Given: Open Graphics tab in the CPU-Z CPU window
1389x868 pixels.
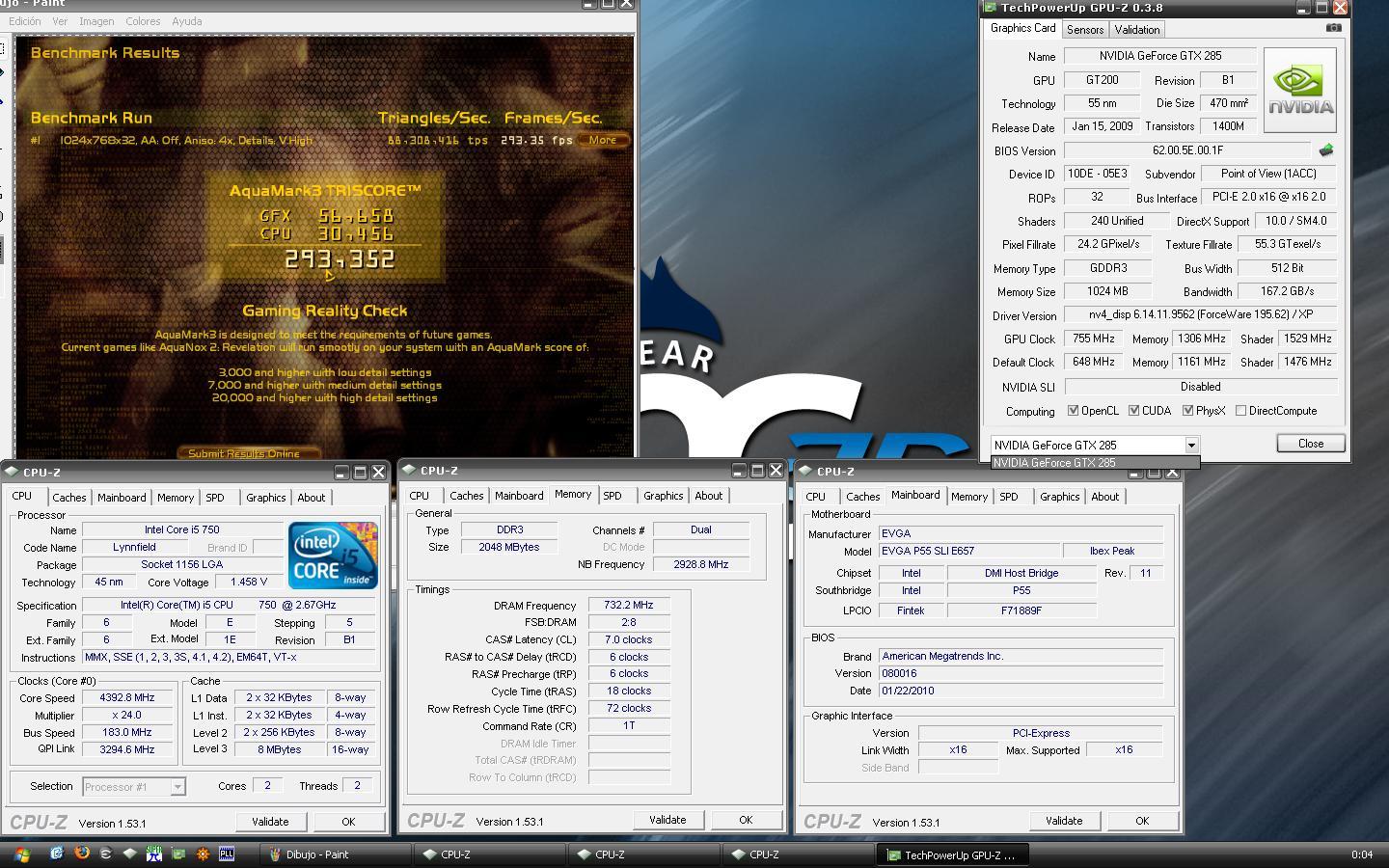Looking at the screenshot, I should (265, 498).
